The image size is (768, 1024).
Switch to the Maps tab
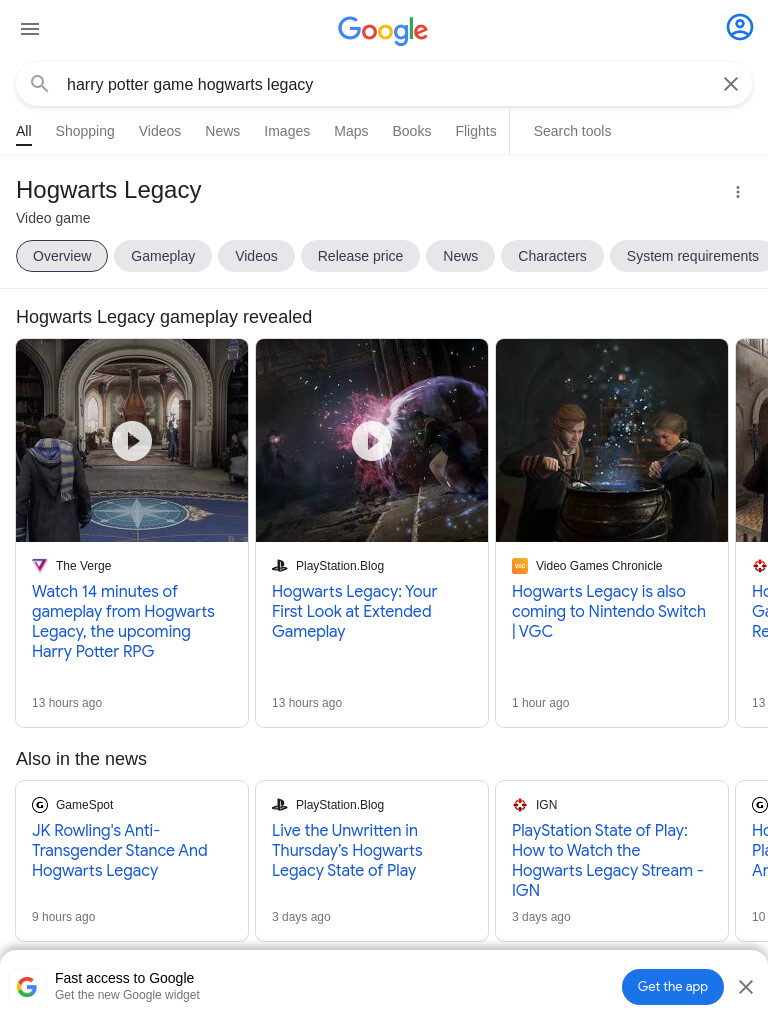[351, 131]
